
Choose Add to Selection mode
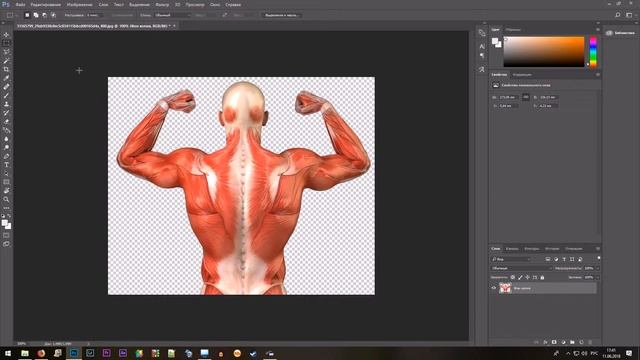(36, 15)
